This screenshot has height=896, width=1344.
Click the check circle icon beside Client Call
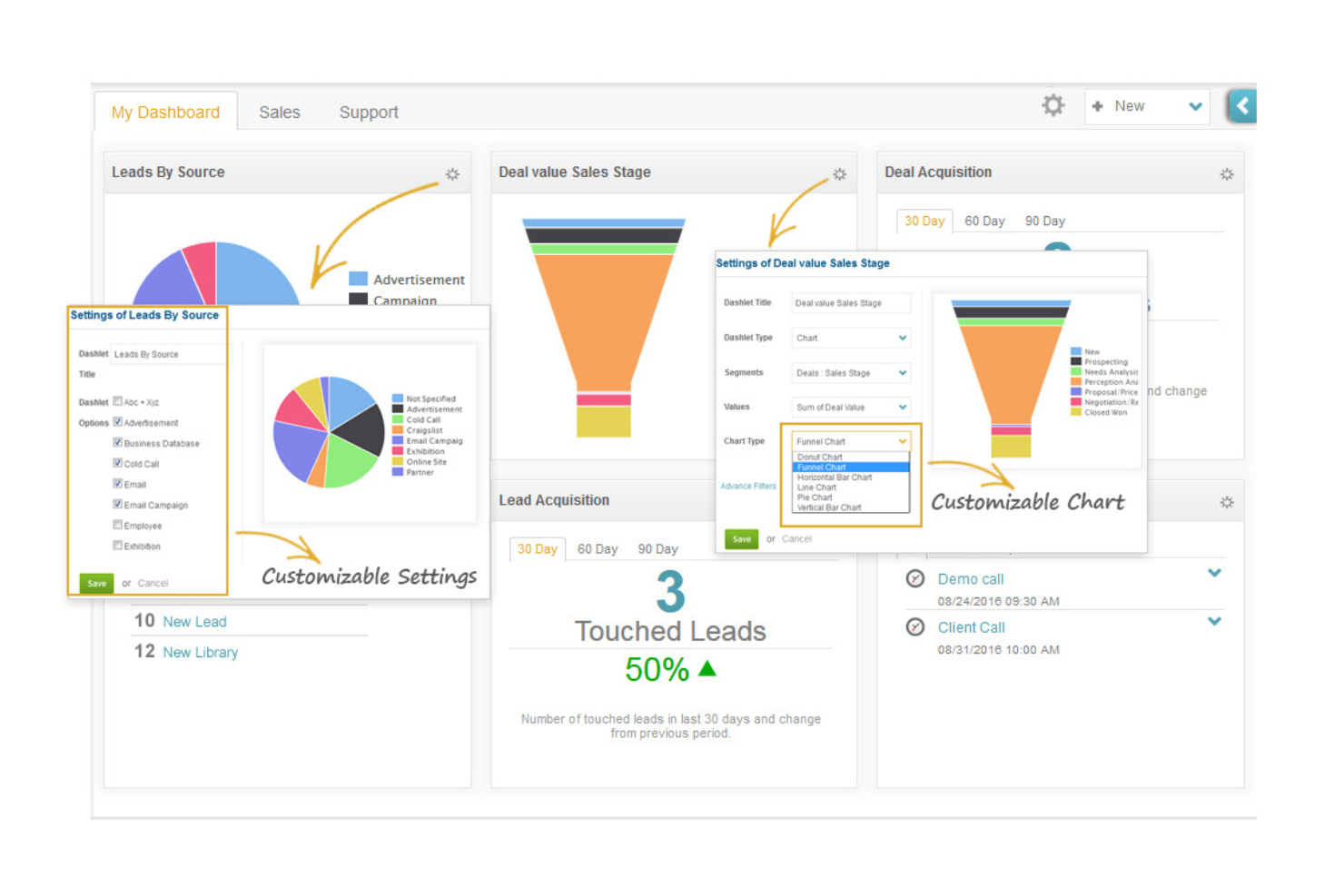pyautogui.click(x=915, y=626)
